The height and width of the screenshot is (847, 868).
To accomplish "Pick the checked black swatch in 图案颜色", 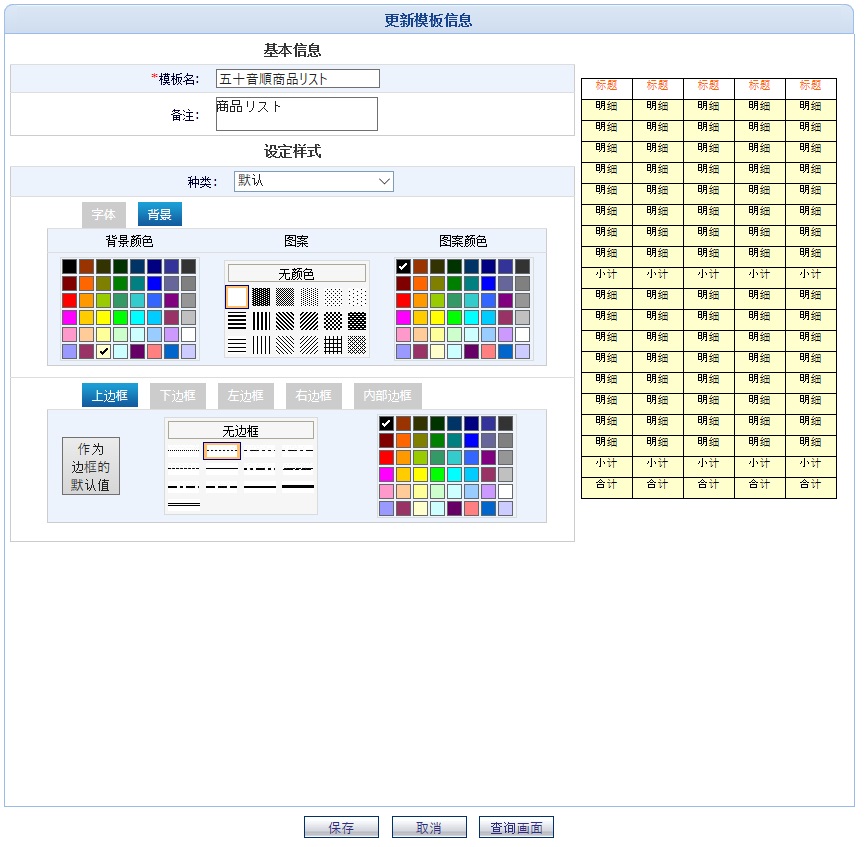I will (x=403, y=266).
